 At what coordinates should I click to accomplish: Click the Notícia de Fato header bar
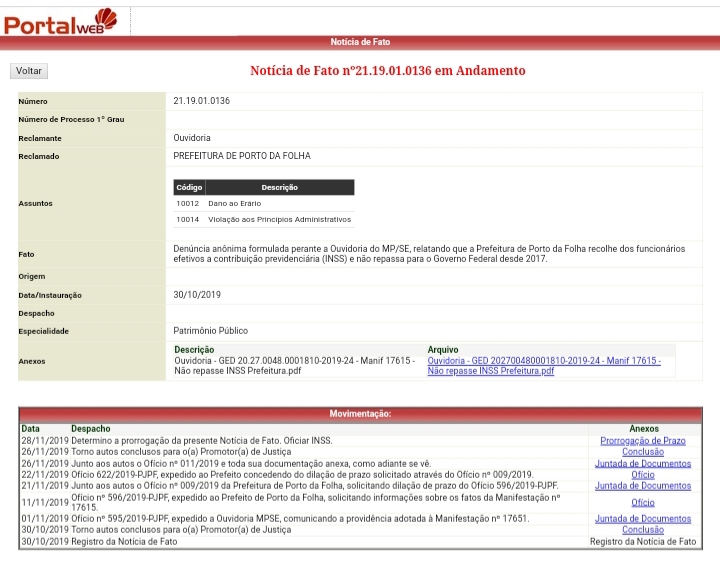[x=360, y=42]
